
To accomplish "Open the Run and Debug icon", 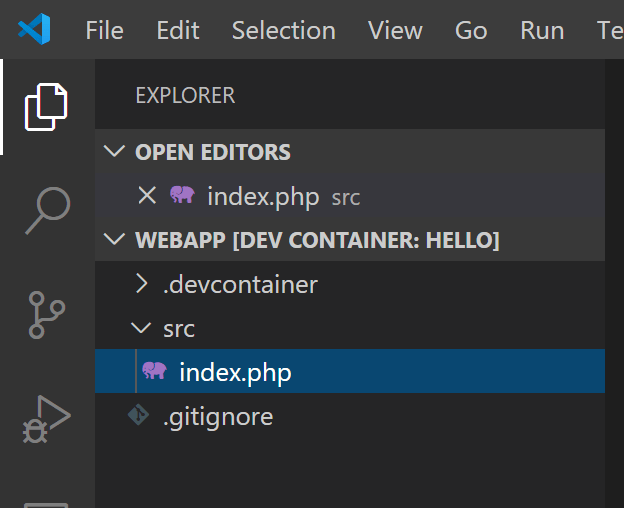I will point(47,419).
